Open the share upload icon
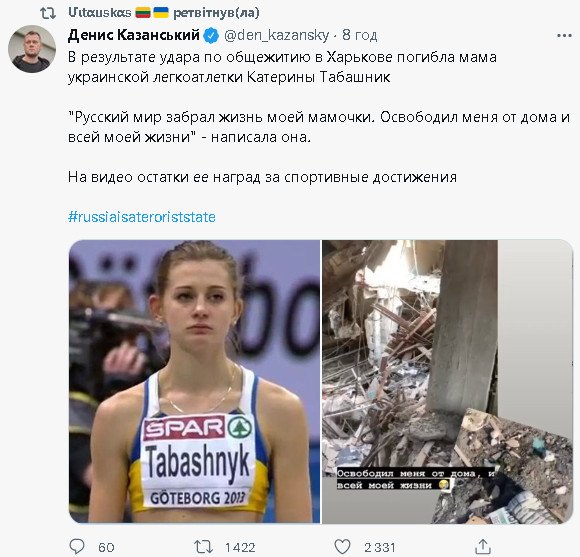Viewport: 580px width, 557px height. tap(483, 546)
